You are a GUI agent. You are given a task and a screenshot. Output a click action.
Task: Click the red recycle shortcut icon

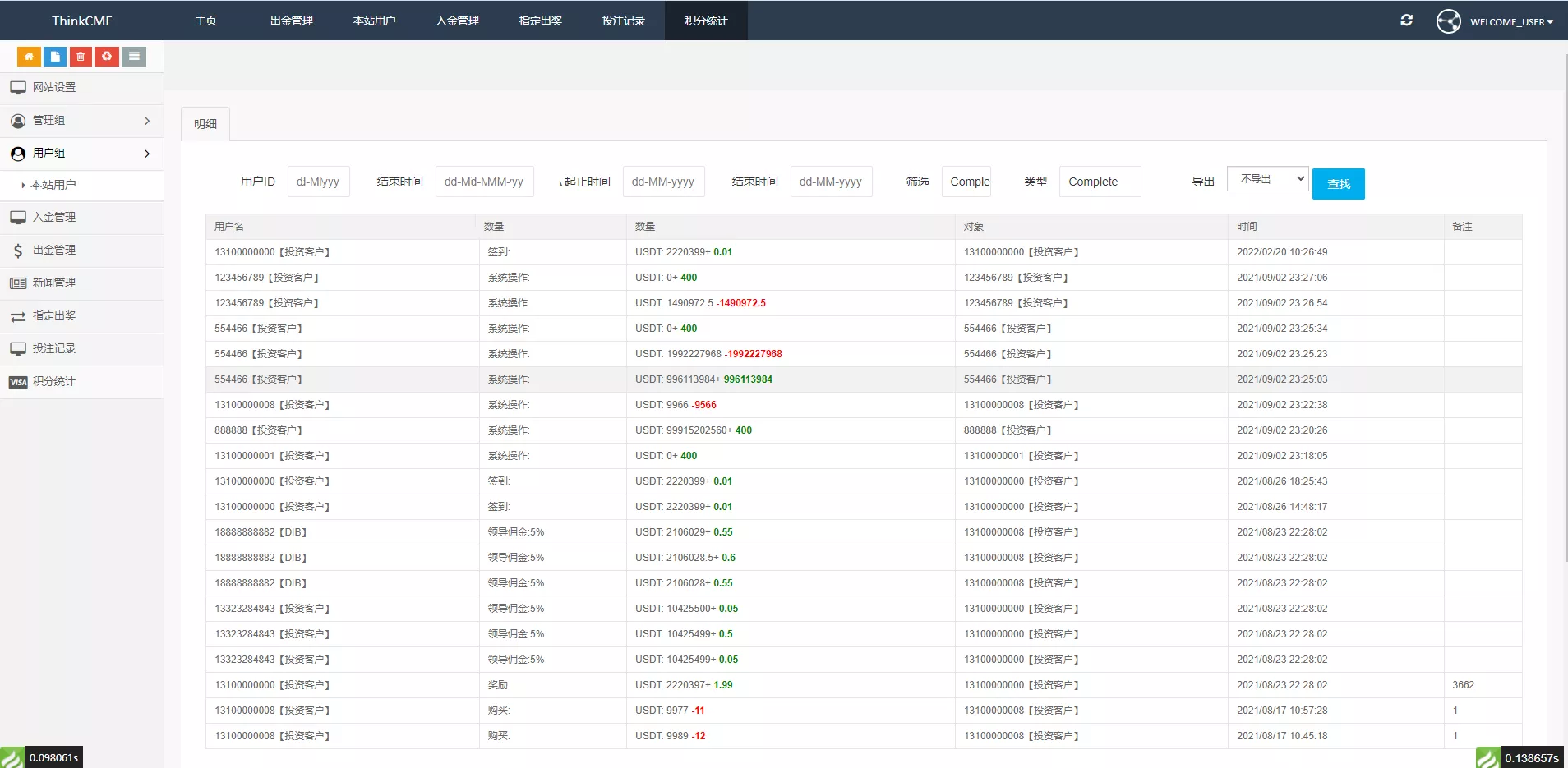107,57
